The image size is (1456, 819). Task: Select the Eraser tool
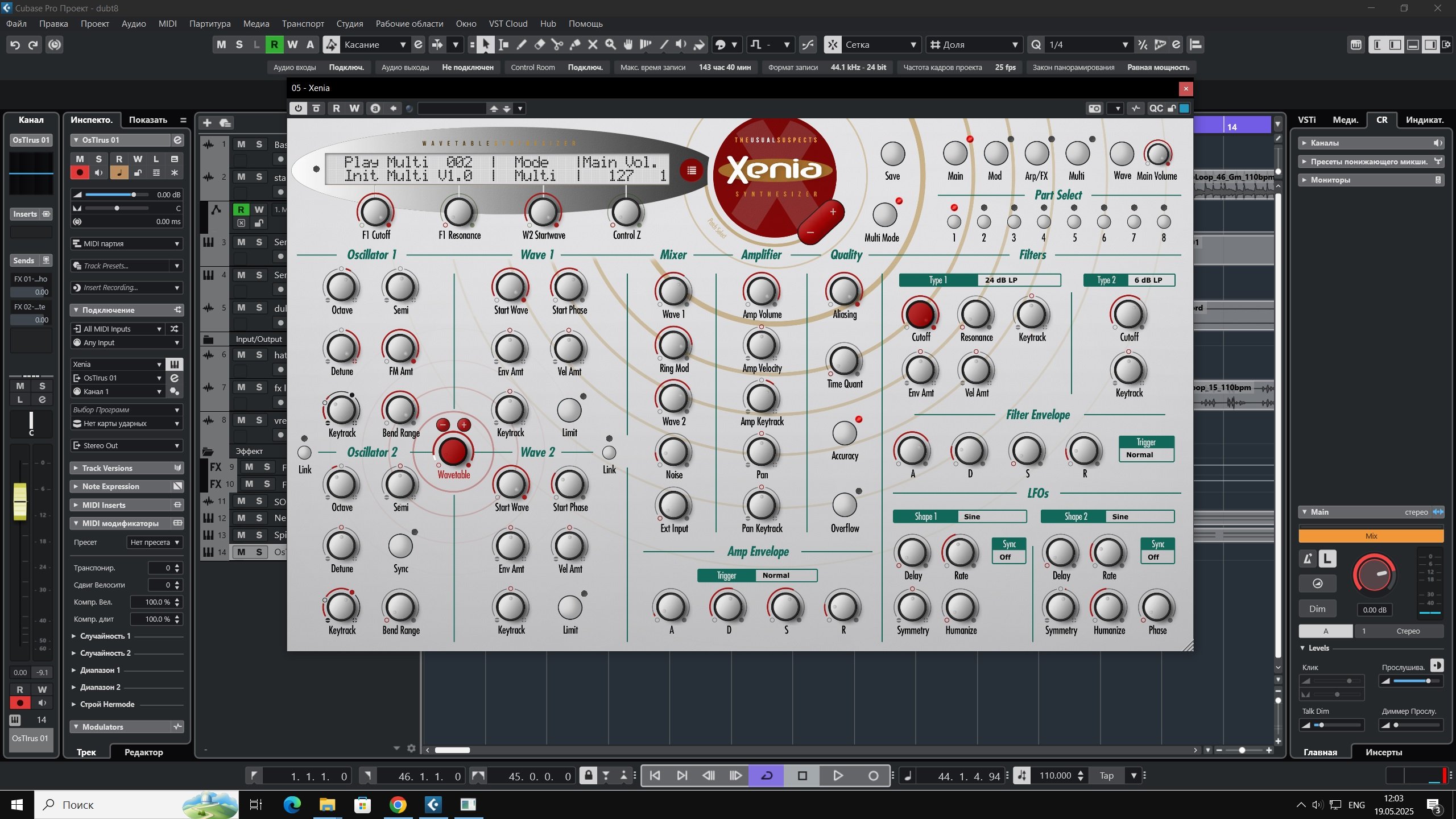(x=539, y=44)
